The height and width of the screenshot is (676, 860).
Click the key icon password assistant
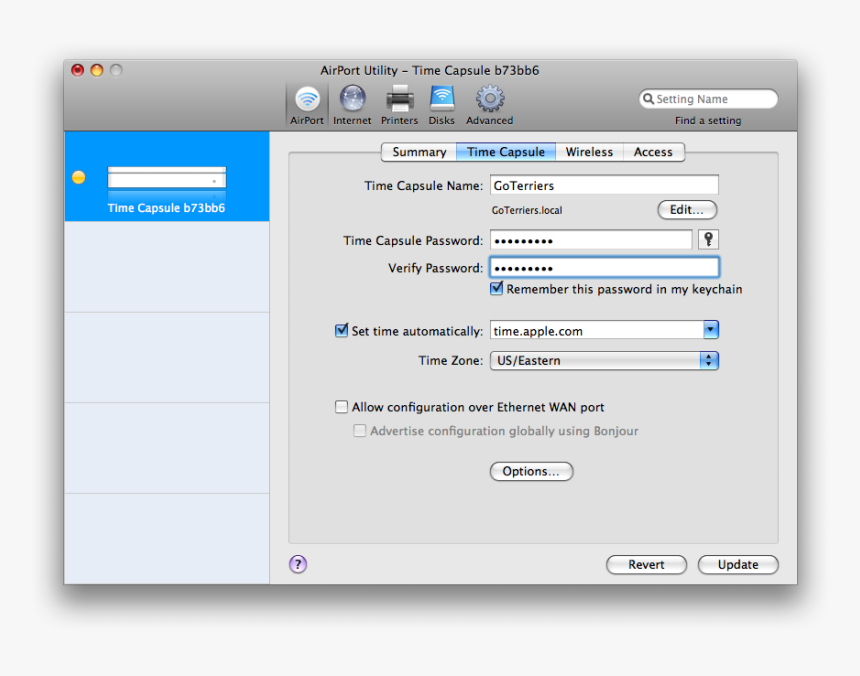click(x=708, y=240)
